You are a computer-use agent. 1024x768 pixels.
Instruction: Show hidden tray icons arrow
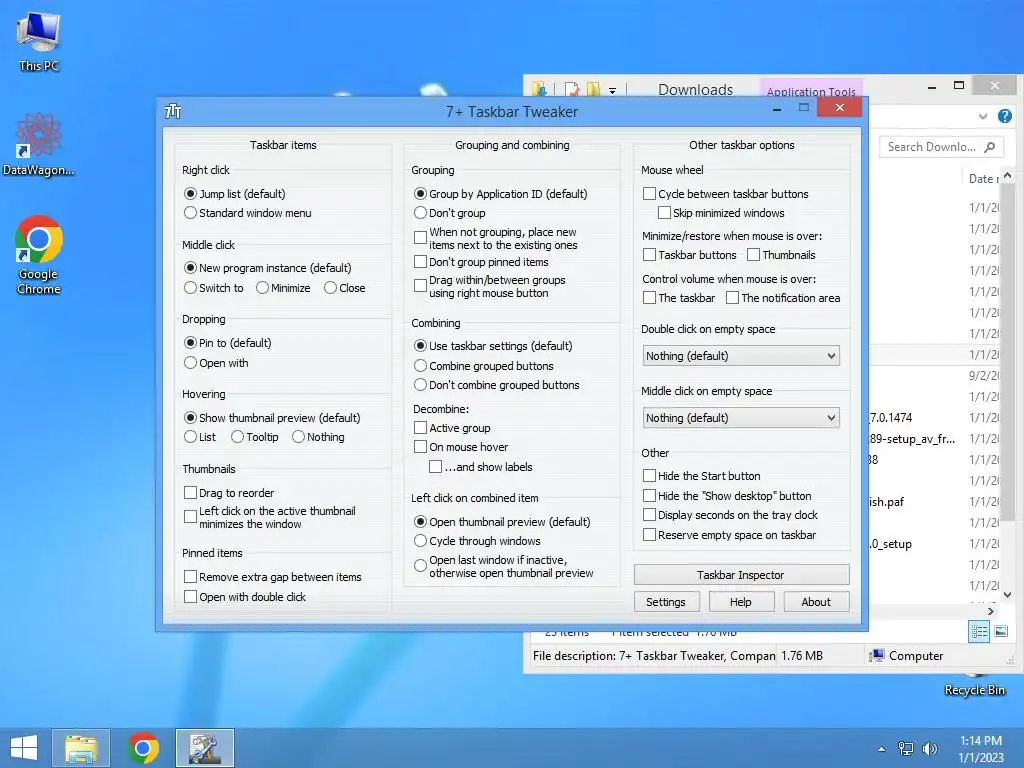[x=882, y=749]
